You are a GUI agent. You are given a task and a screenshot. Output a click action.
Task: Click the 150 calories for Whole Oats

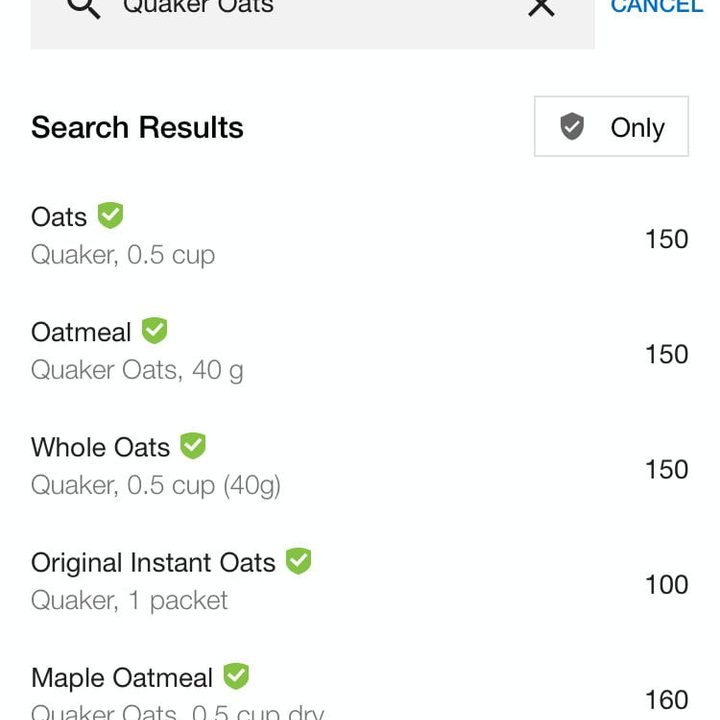click(x=666, y=469)
